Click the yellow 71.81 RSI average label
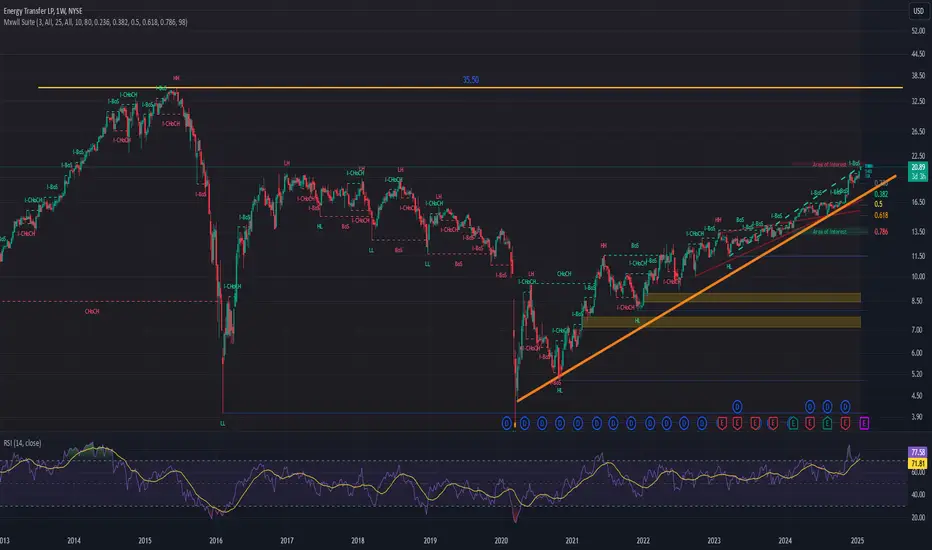Screen dimensions: 932x550 918,463
